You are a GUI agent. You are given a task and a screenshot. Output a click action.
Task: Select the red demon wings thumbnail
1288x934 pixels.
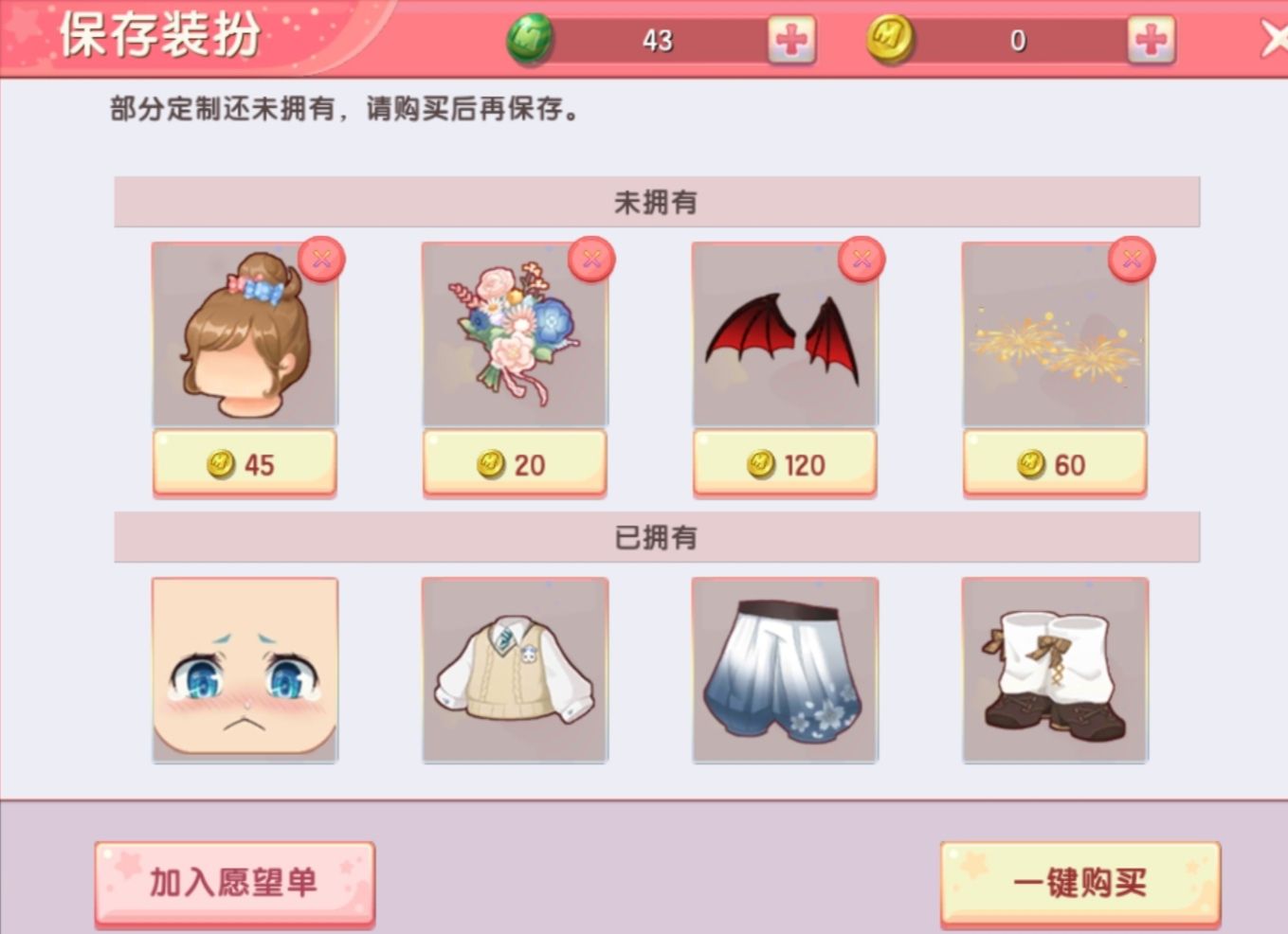(785, 334)
